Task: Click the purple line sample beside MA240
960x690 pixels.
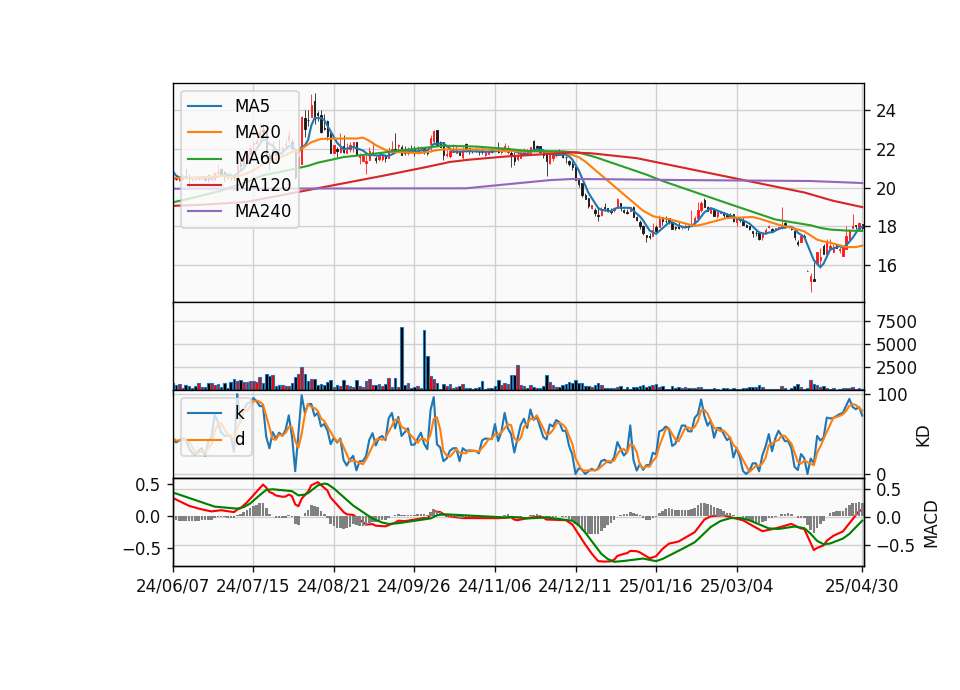Action: coord(204,211)
